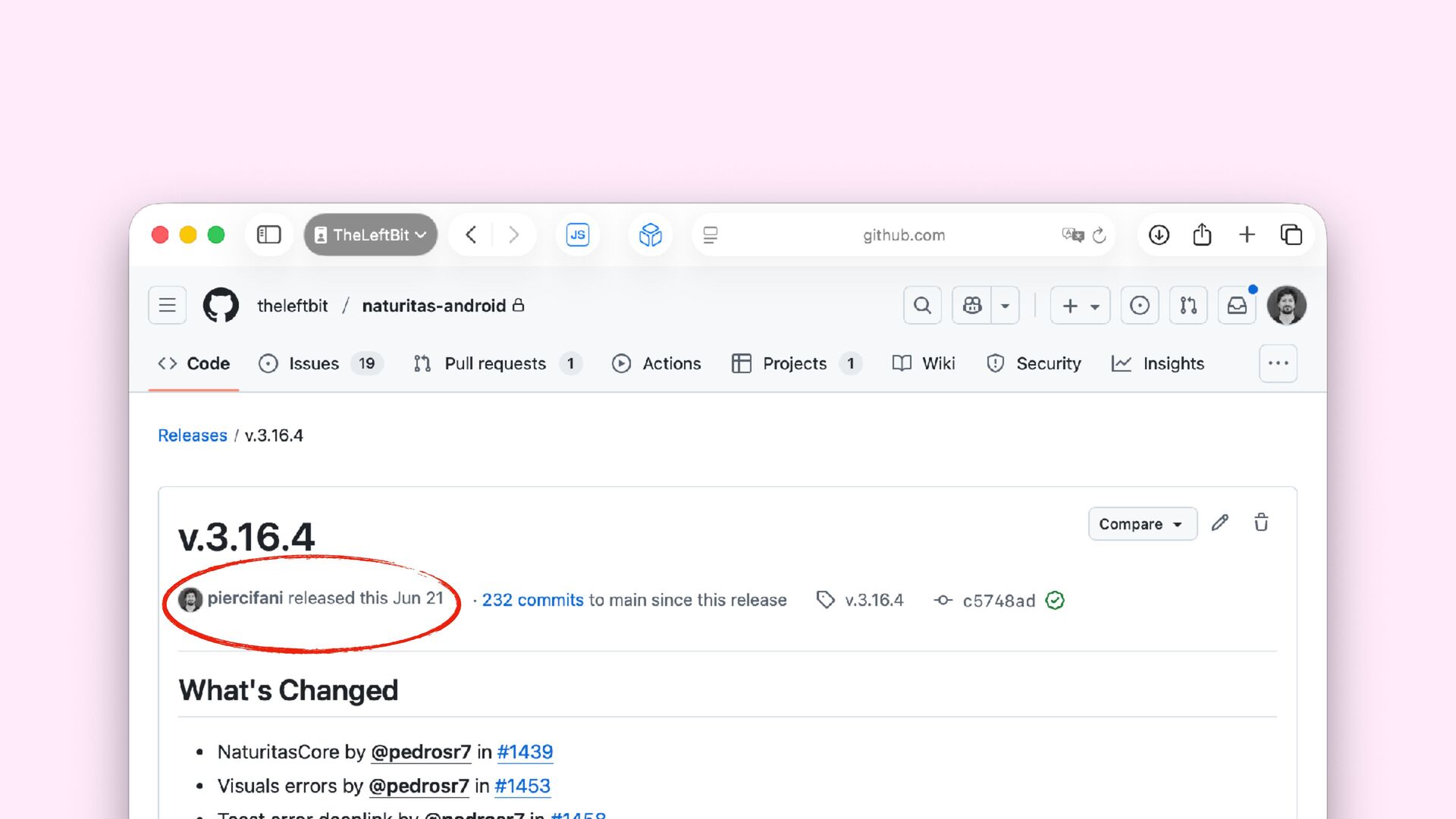Open the TheLeftBit profile dropdown
The width and height of the screenshot is (1456, 819).
(371, 235)
